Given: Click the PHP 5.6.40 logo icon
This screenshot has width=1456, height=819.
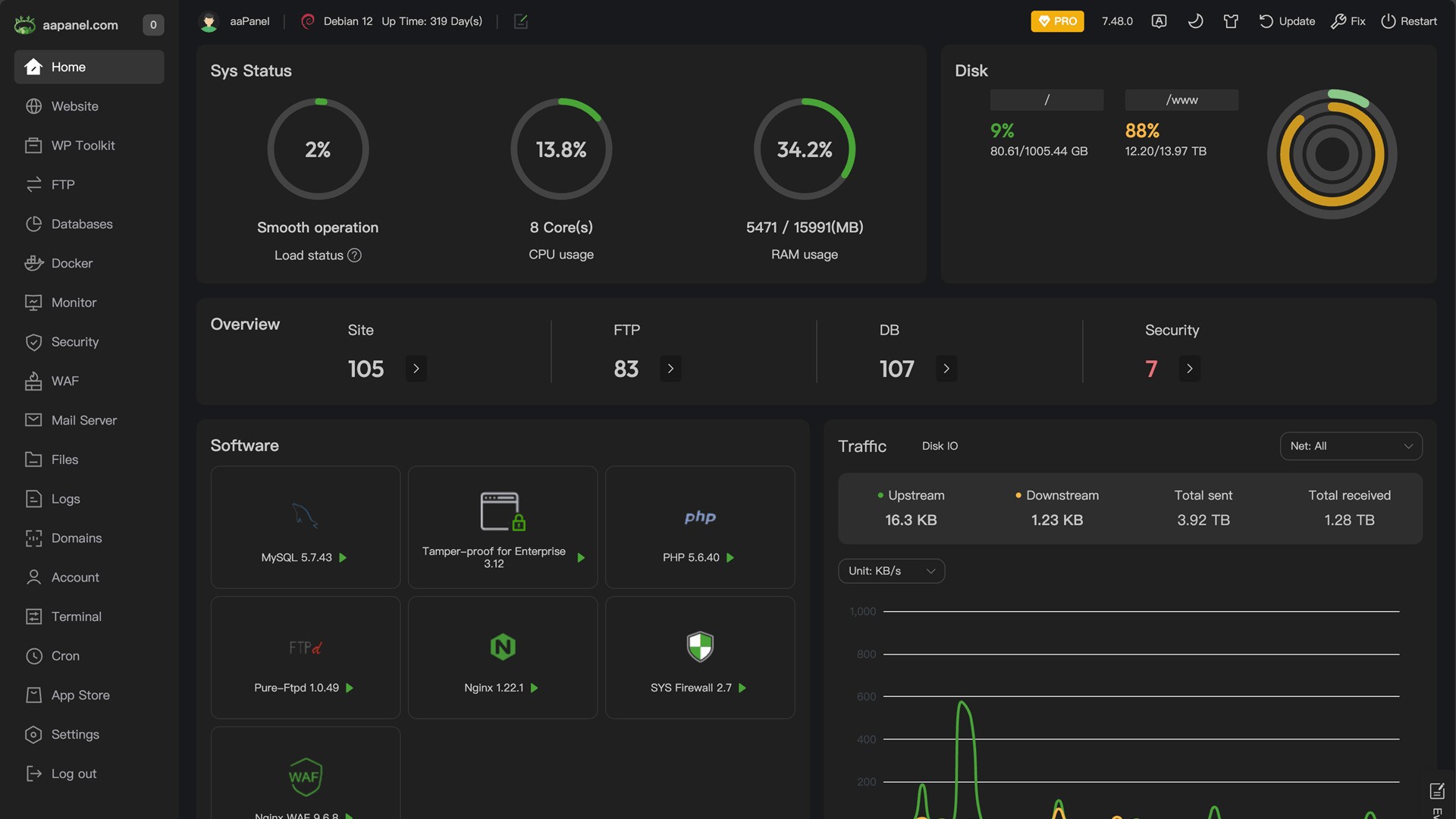Looking at the screenshot, I should [700, 517].
